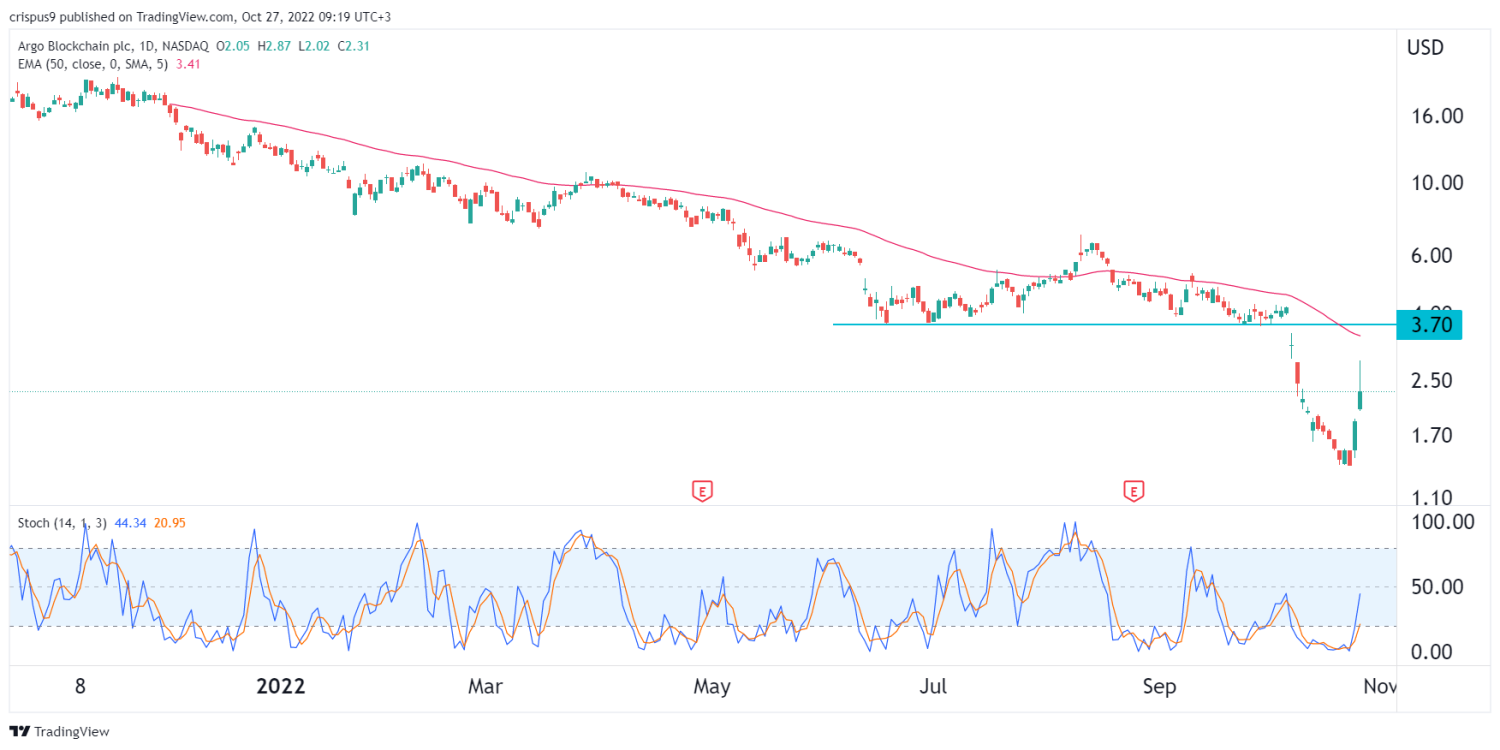This screenshot has height=750, width=1500.
Task: Click the "Nov" label on the time axis
Action: (x=1382, y=686)
